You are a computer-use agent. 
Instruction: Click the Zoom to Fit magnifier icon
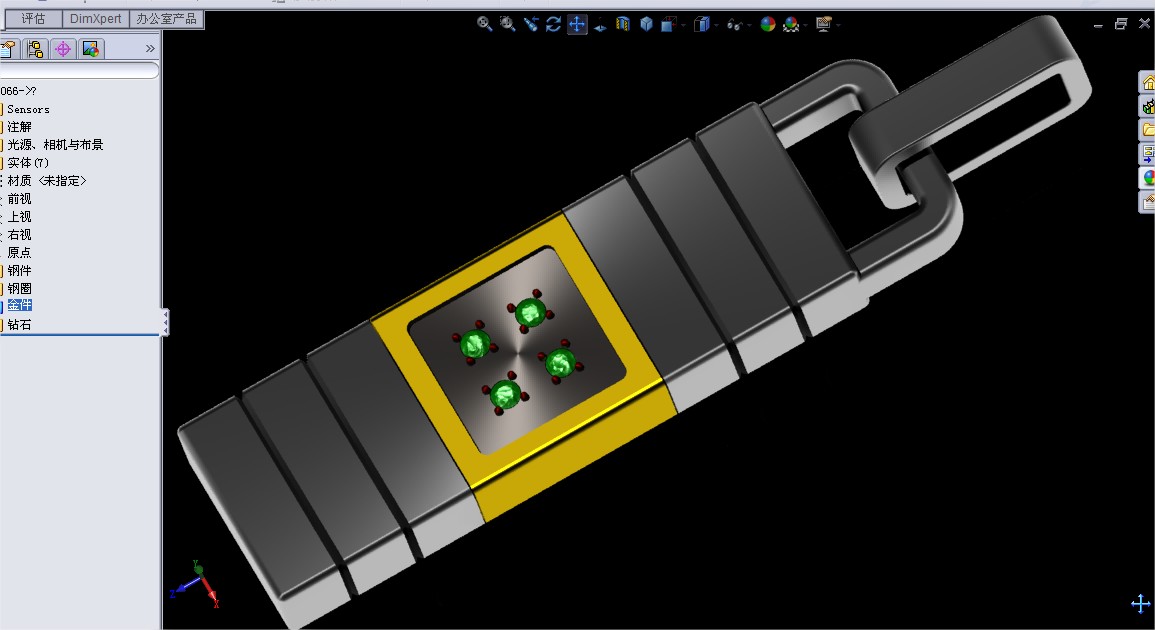coord(484,24)
